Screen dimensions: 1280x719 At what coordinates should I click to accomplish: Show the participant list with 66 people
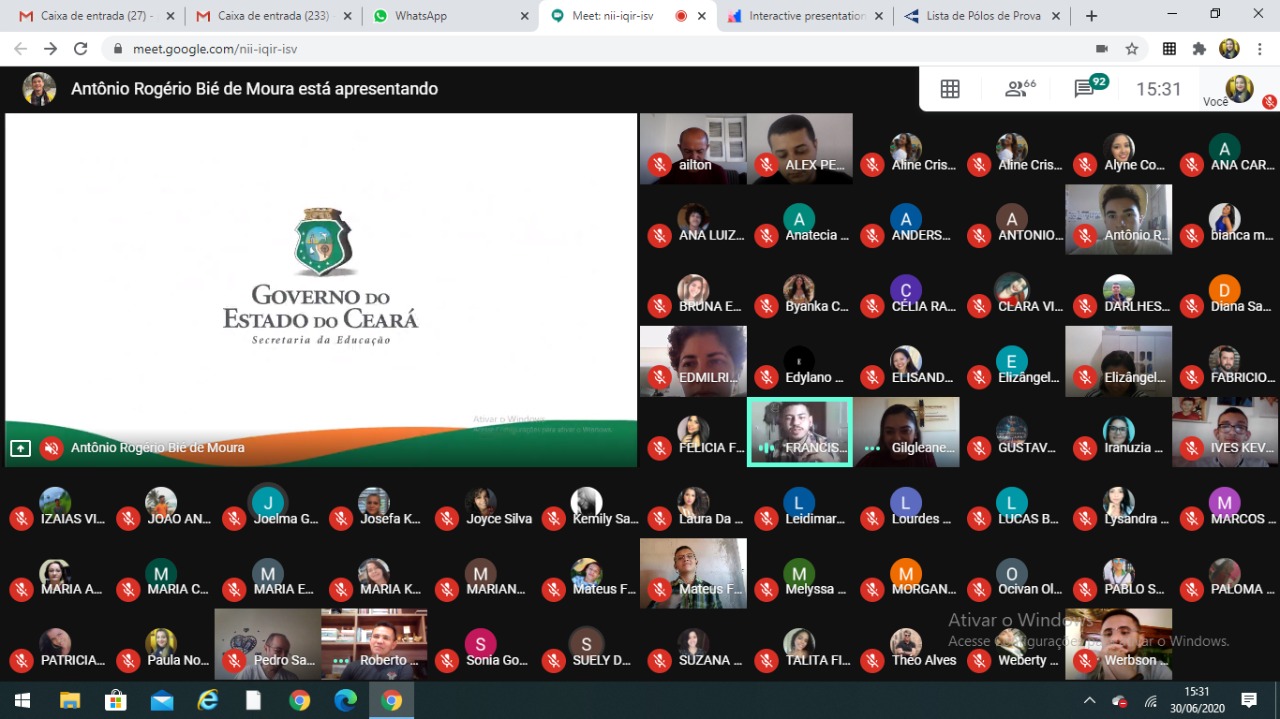pos(1019,89)
